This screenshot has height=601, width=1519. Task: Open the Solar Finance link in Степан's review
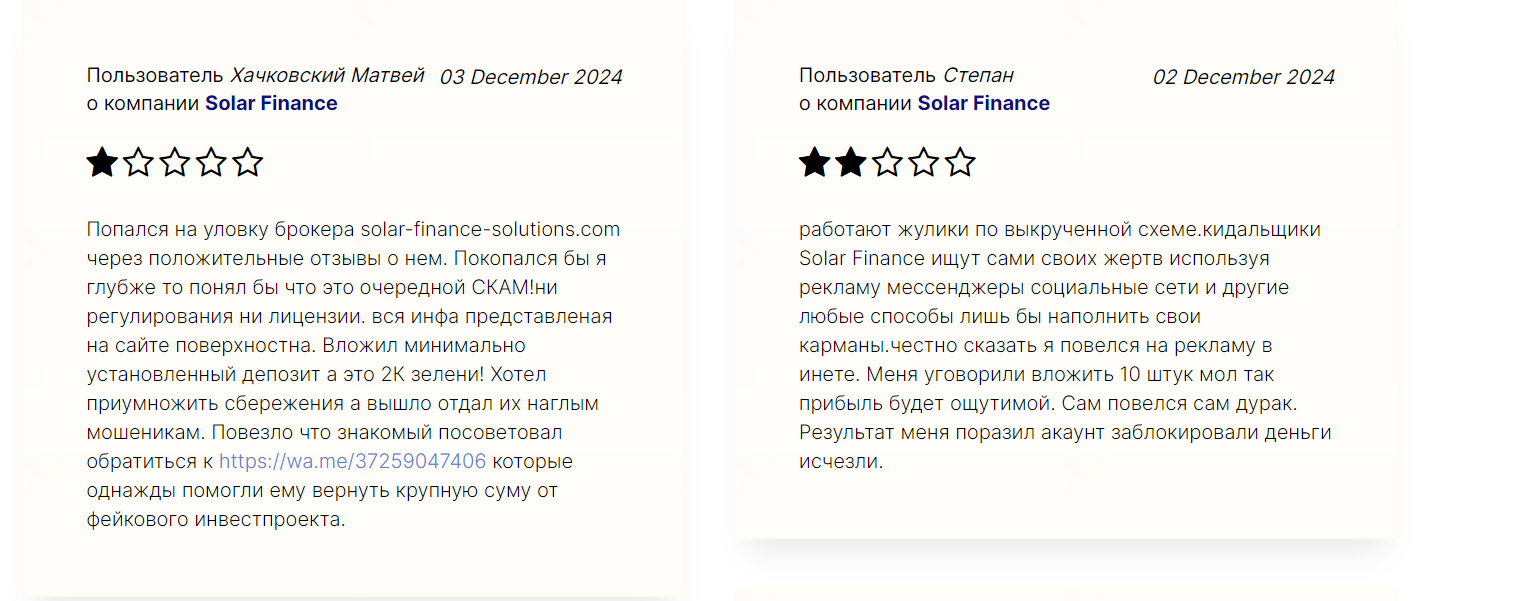pos(983,103)
